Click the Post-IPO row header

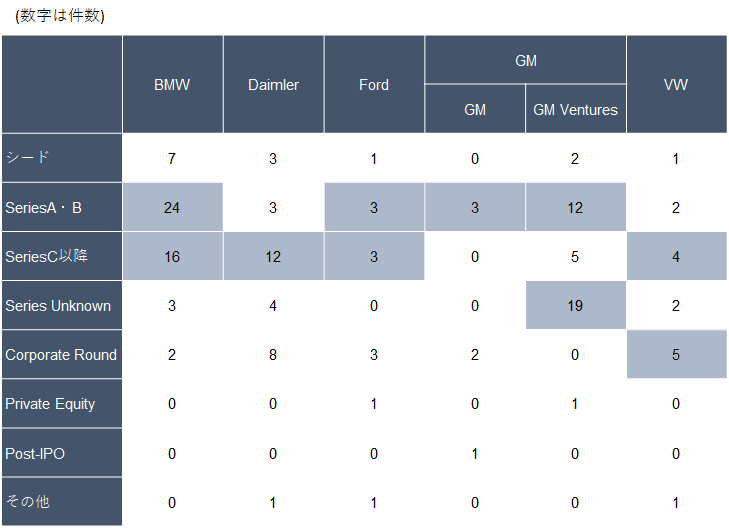click(x=62, y=453)
